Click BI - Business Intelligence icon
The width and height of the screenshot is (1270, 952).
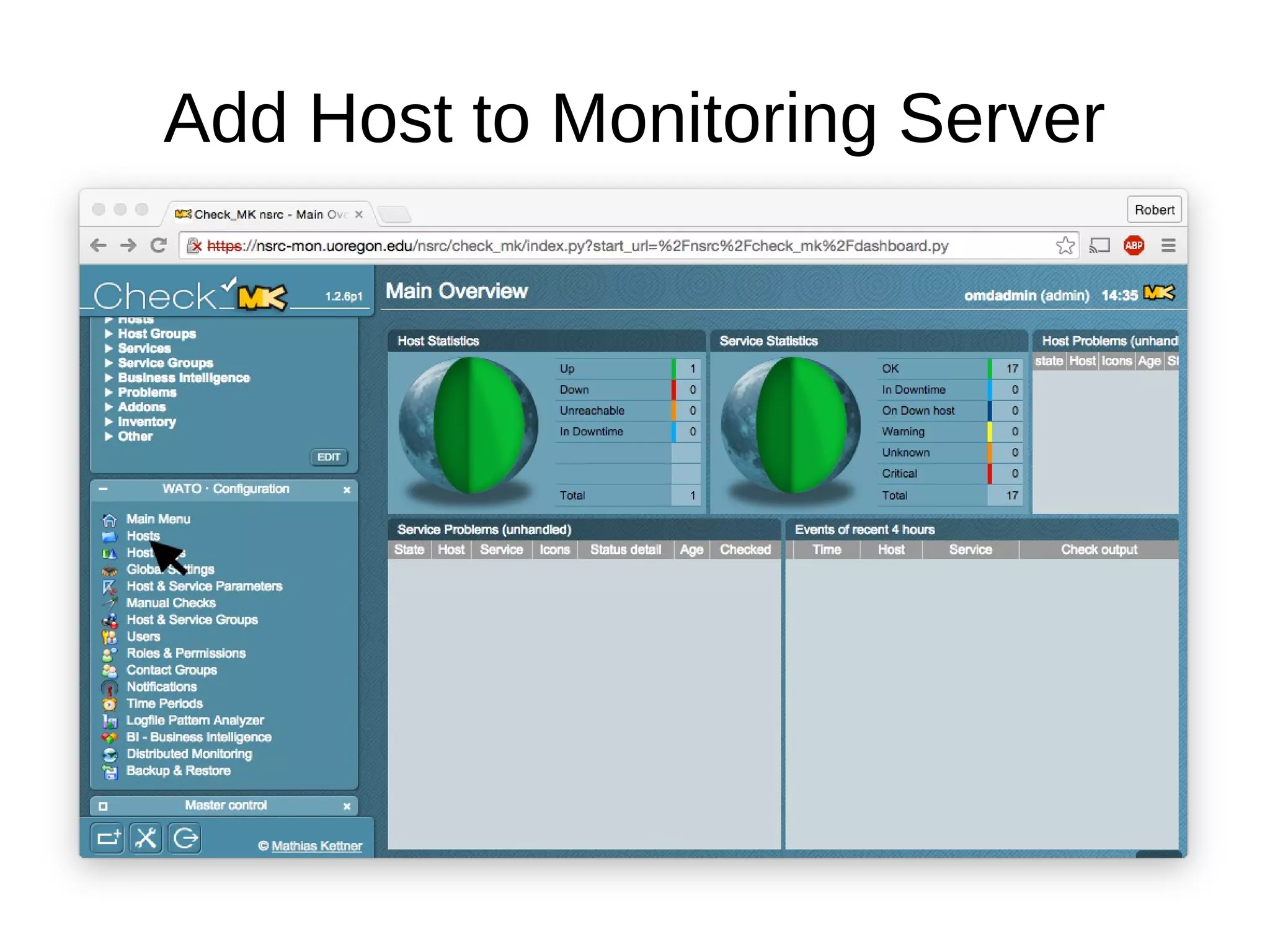point(110,737)
